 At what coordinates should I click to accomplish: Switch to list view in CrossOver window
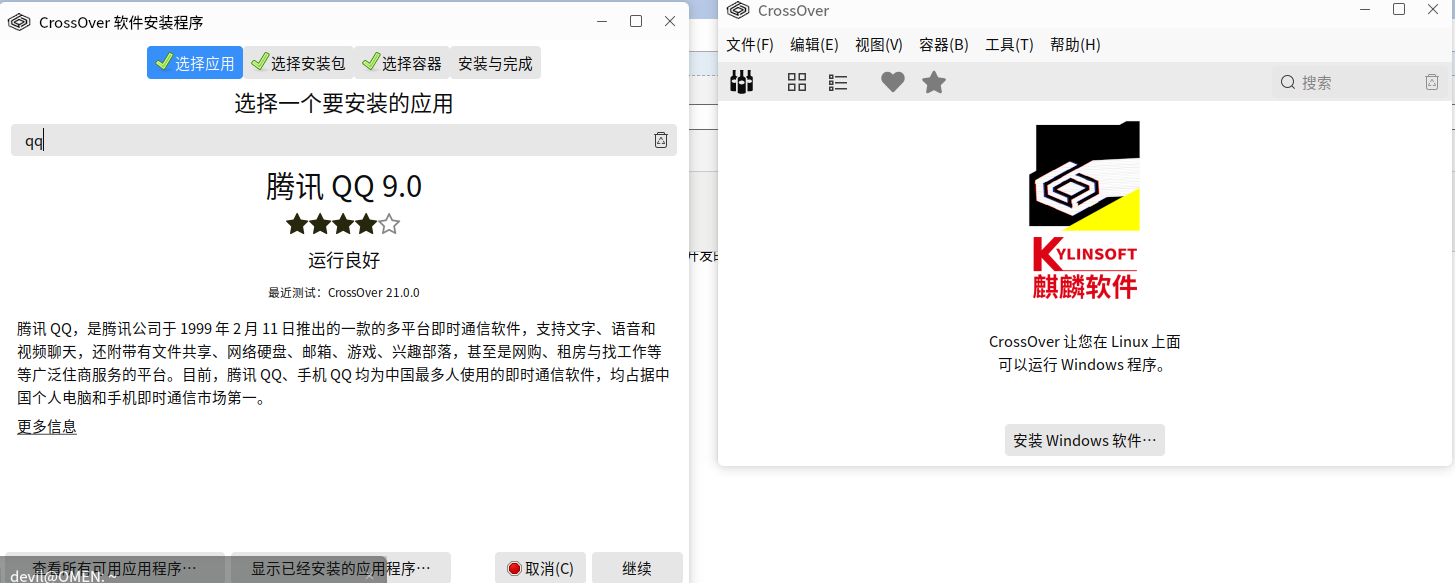point(838,83)
